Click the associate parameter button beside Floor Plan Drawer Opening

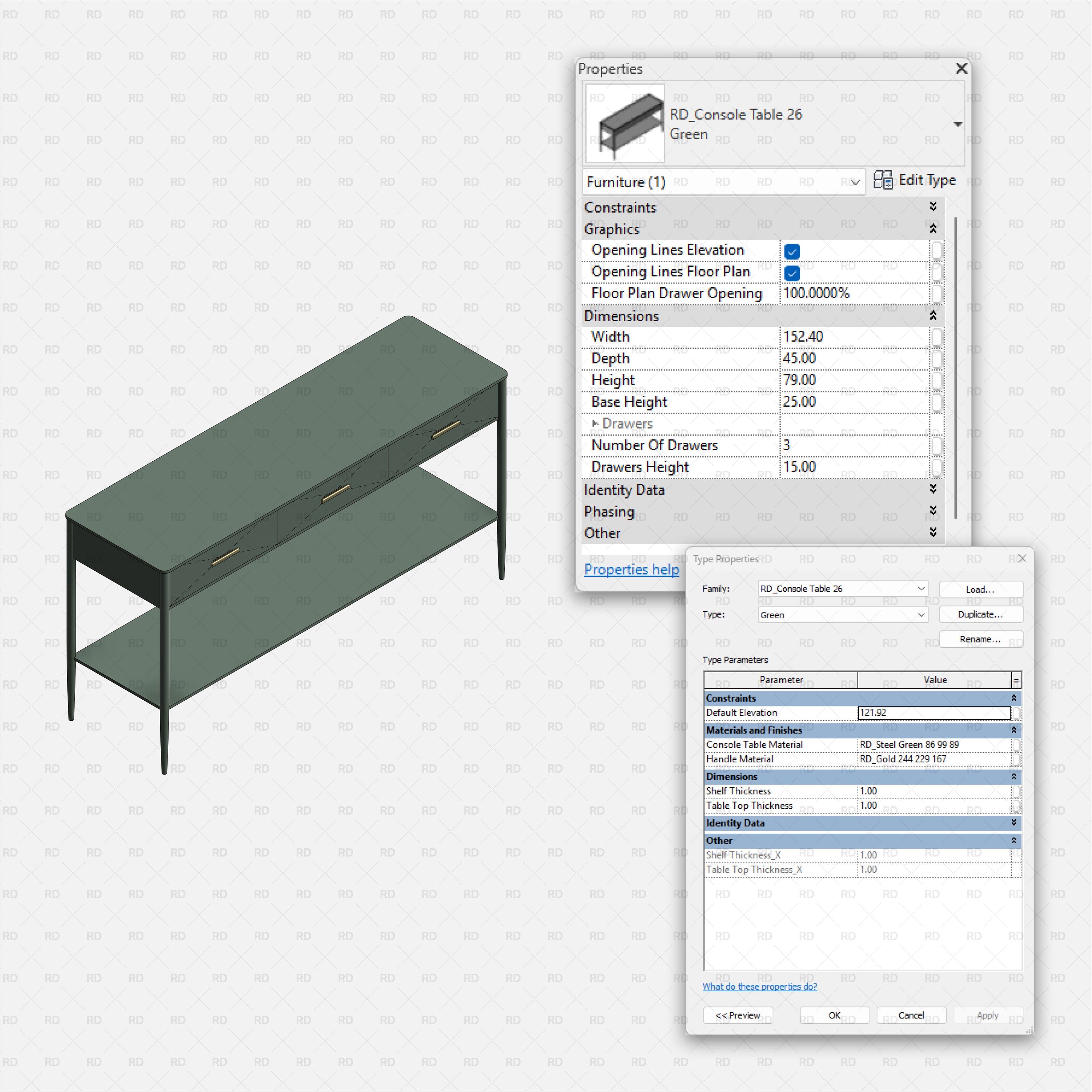point(937,294)
